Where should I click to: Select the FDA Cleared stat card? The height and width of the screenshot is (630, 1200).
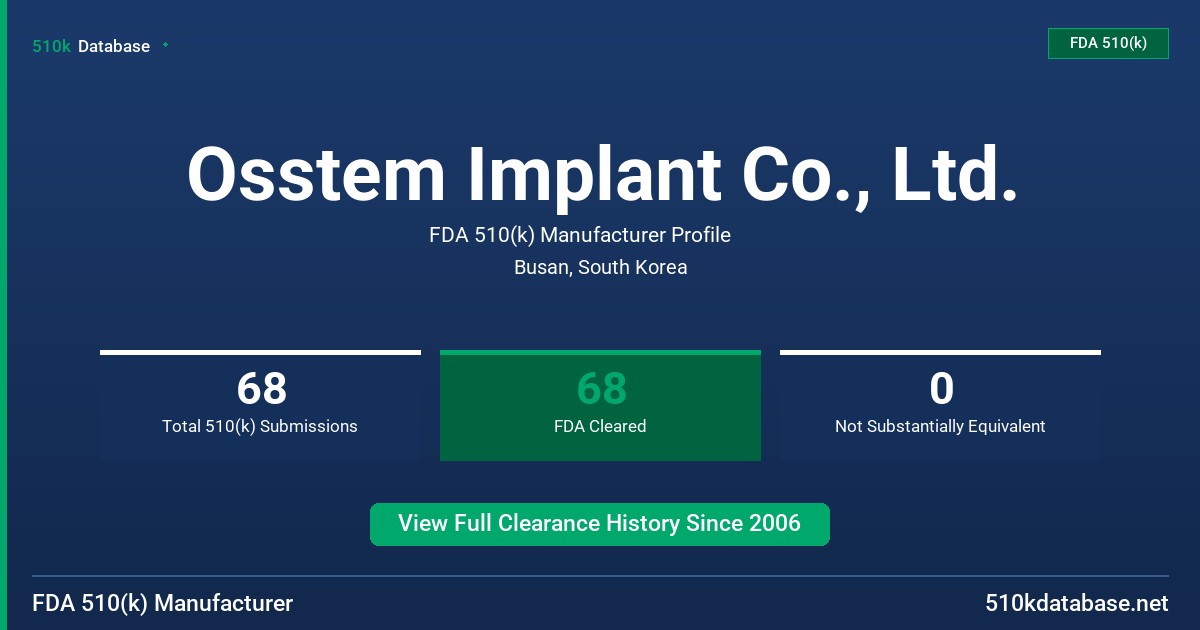600,405
